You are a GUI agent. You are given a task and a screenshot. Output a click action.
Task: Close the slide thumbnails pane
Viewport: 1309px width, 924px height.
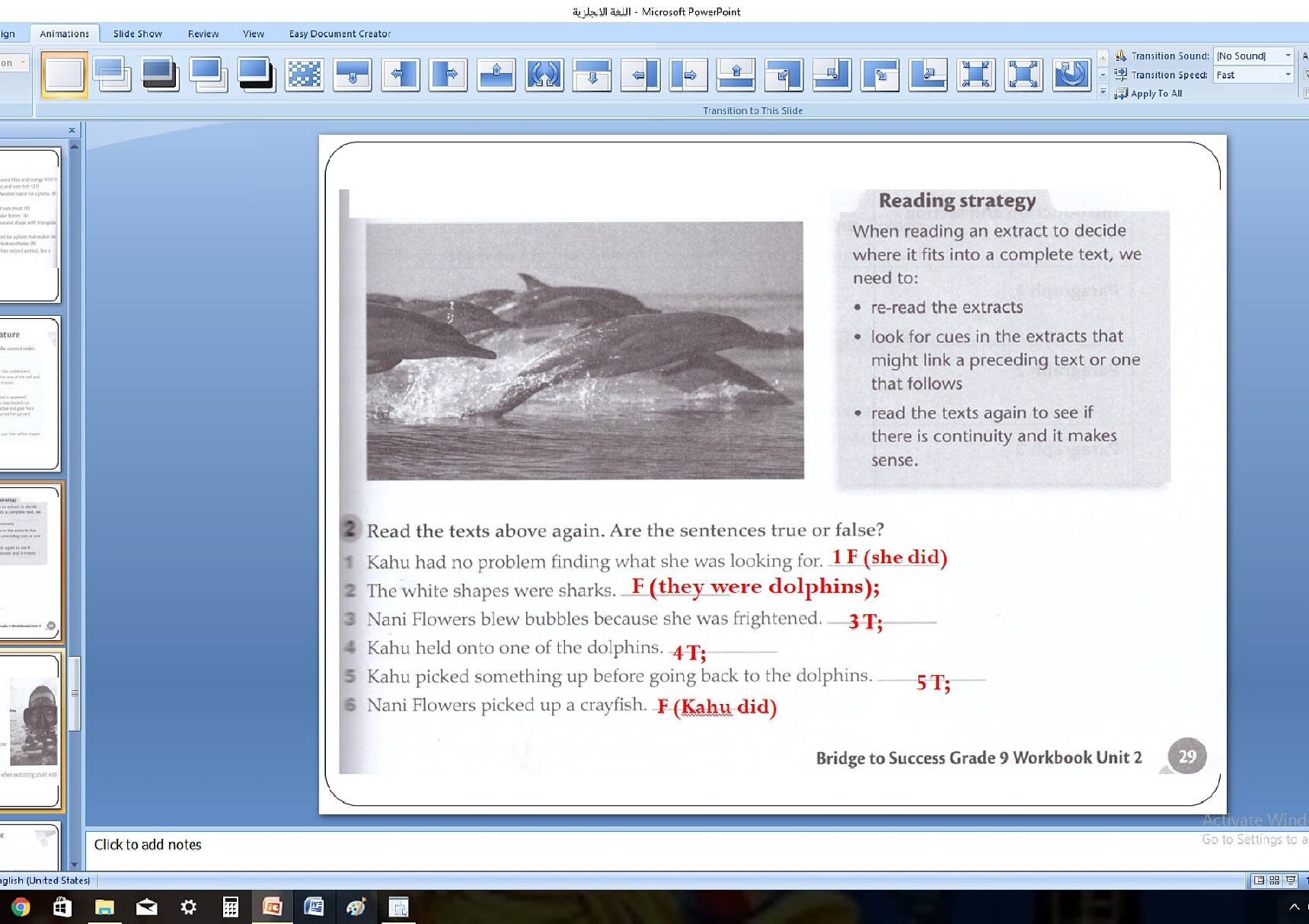[x=72, y=130]
